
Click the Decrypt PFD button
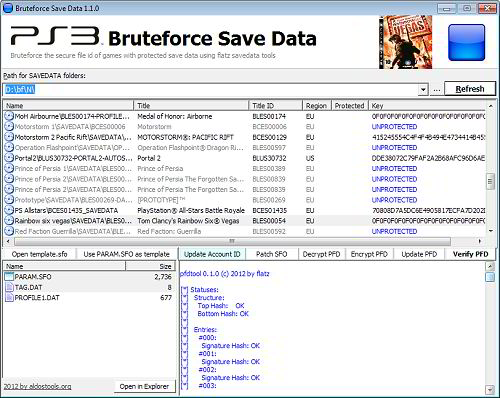point(321,254)
